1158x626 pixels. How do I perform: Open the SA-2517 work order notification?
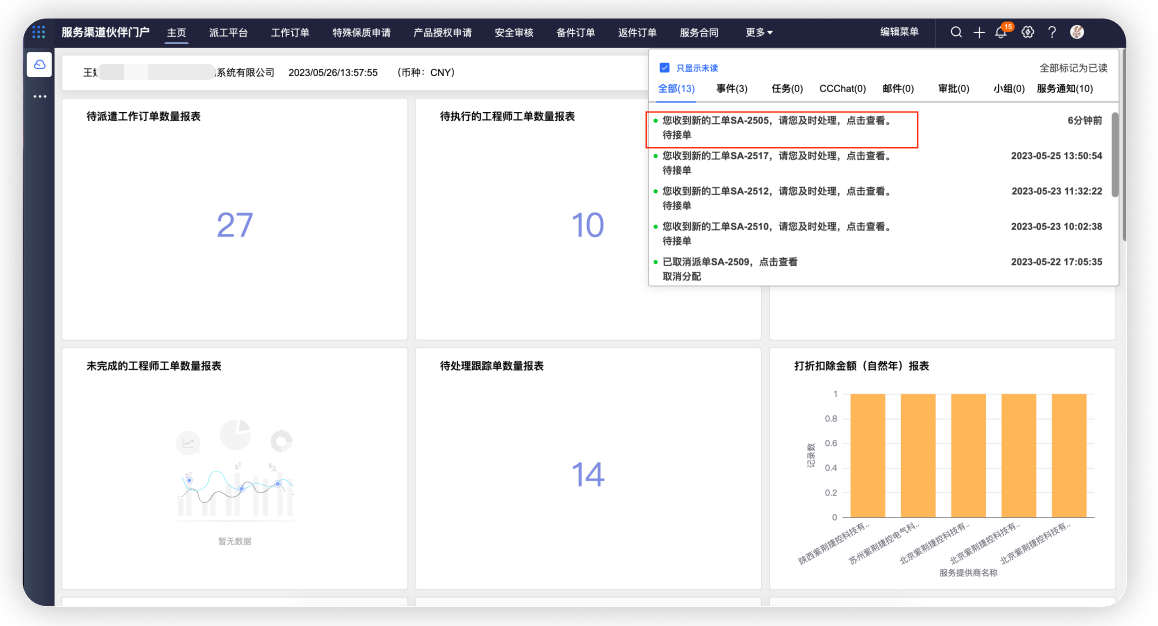coord(776,156)
